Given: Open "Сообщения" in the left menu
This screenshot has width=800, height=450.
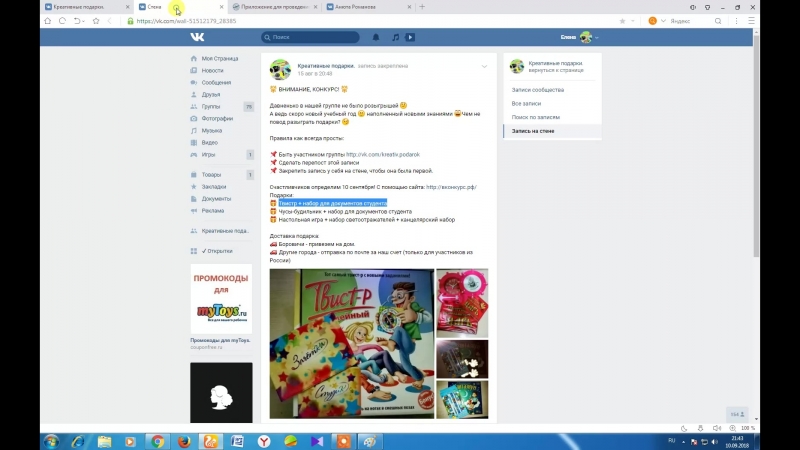Looking at the screenshot, I should click(x=216, y=83).
